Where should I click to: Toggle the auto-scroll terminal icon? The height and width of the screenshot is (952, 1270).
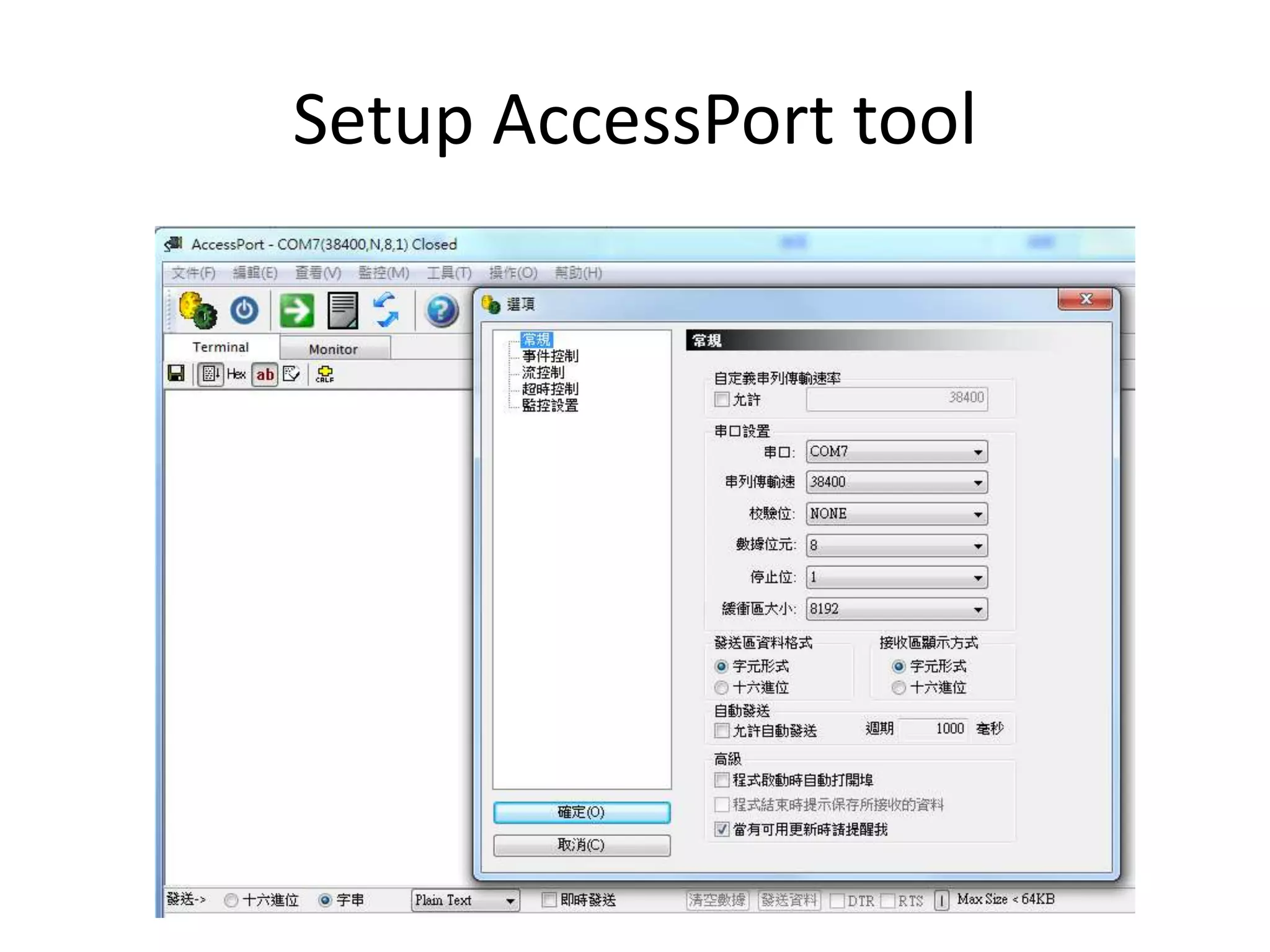(211, 374)
